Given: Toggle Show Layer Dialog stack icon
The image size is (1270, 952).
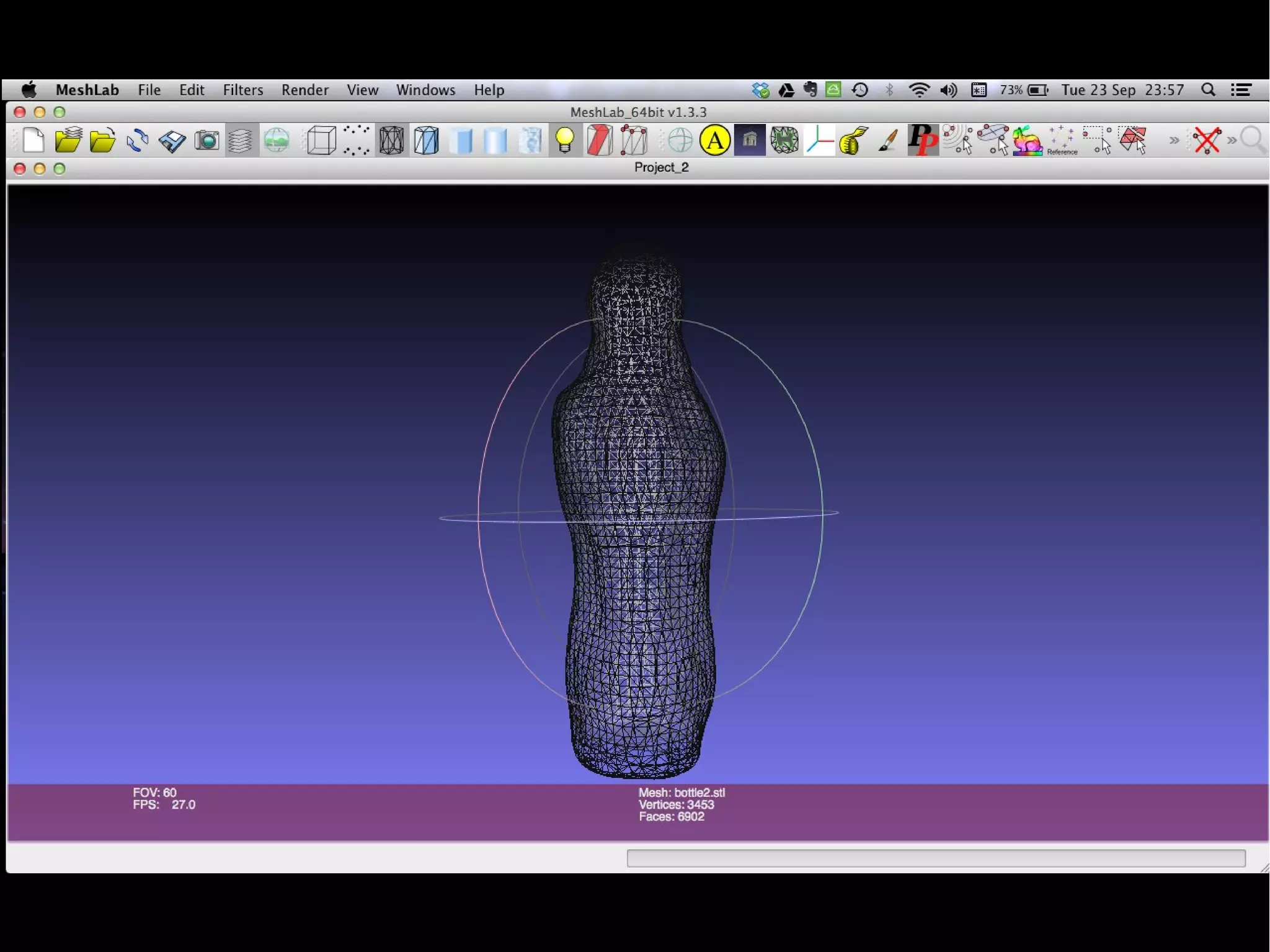Looking at the screenshot, I should [x=241, y=140].
